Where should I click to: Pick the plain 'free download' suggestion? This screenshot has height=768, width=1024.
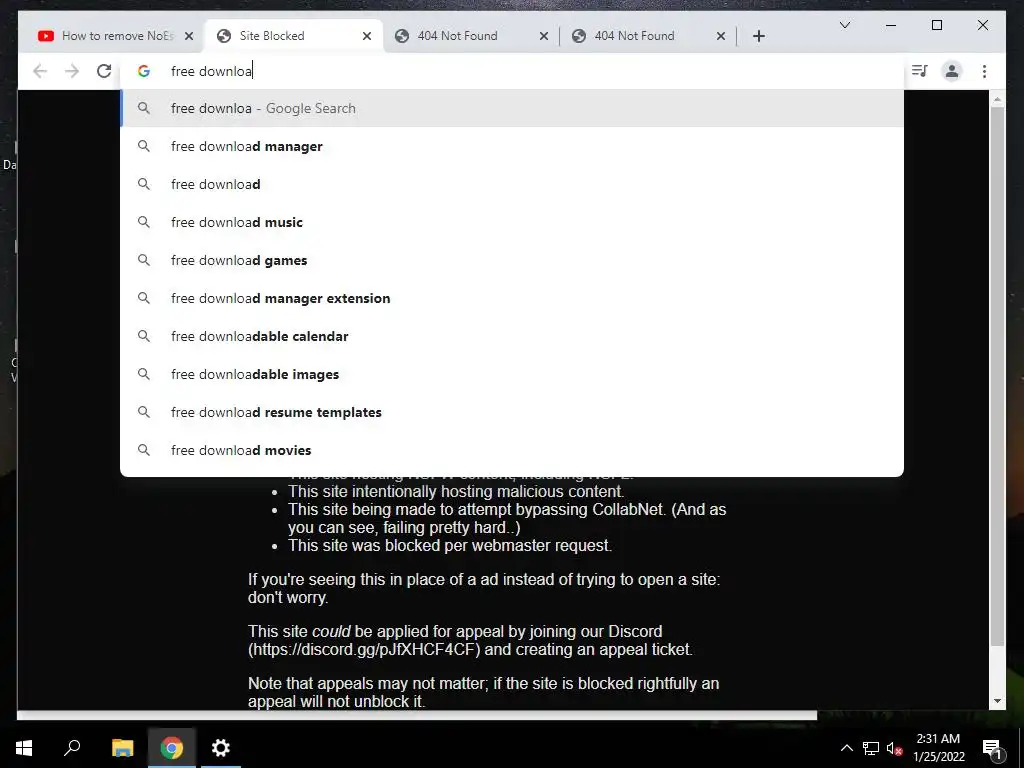point(512,184)
